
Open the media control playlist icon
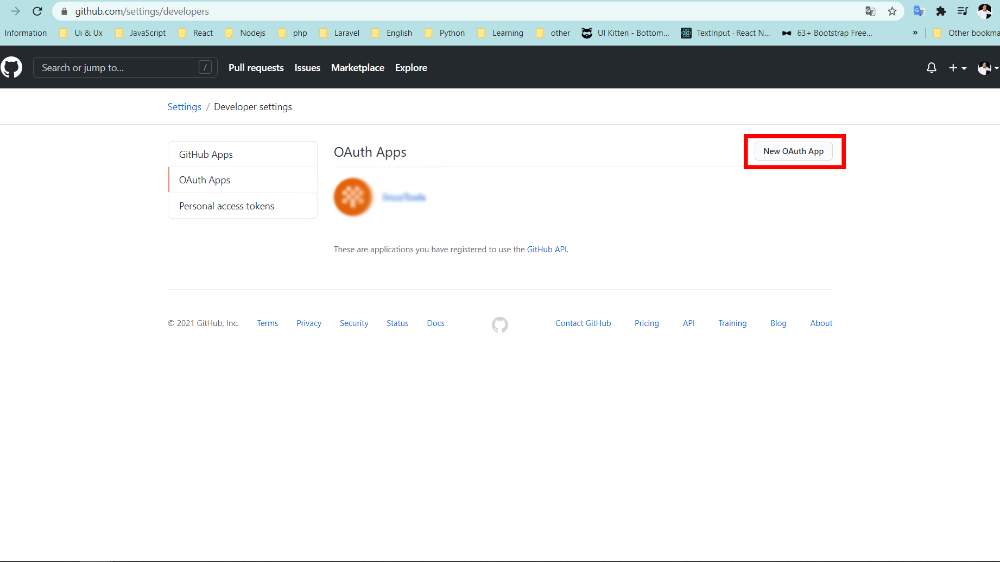[962, 11]
